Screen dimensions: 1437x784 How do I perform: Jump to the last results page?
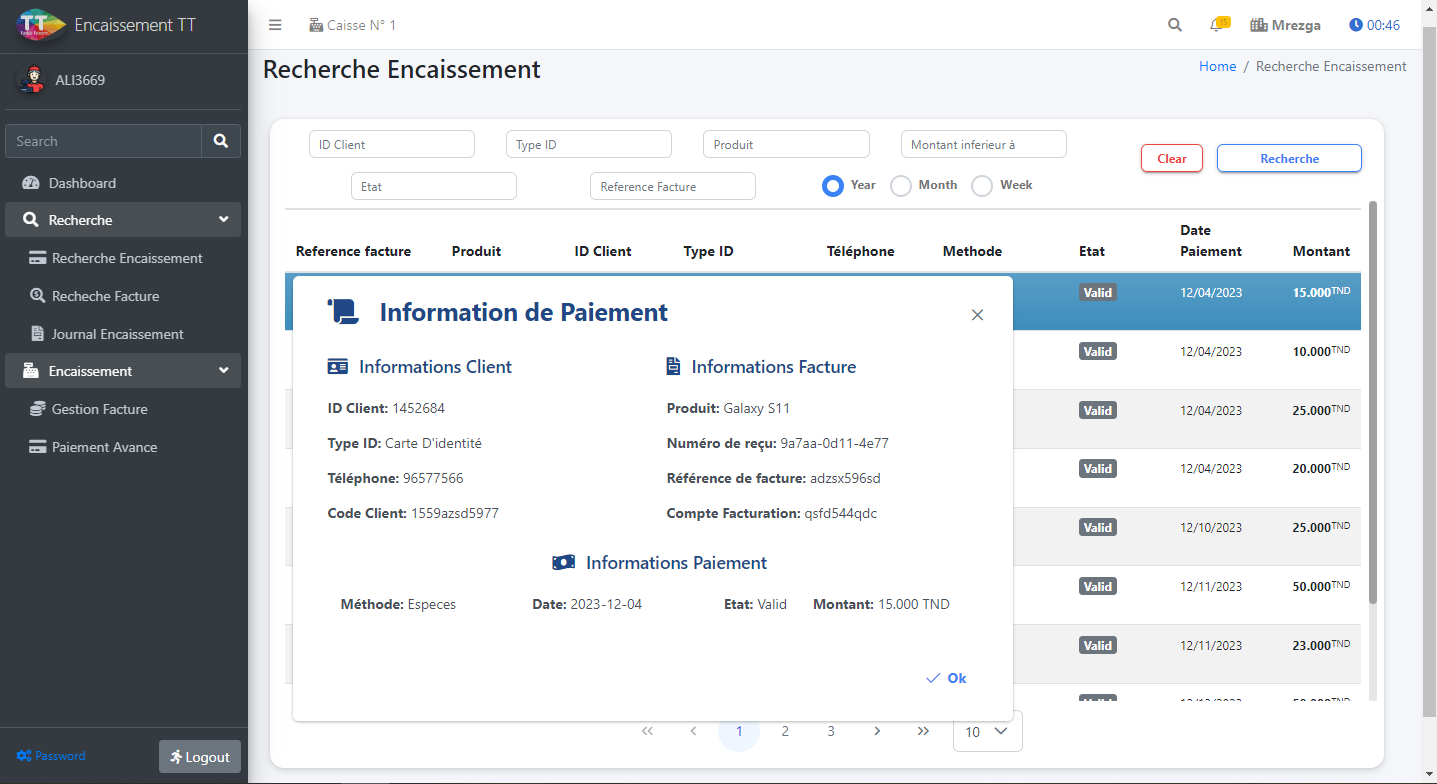tap(923, 731)
